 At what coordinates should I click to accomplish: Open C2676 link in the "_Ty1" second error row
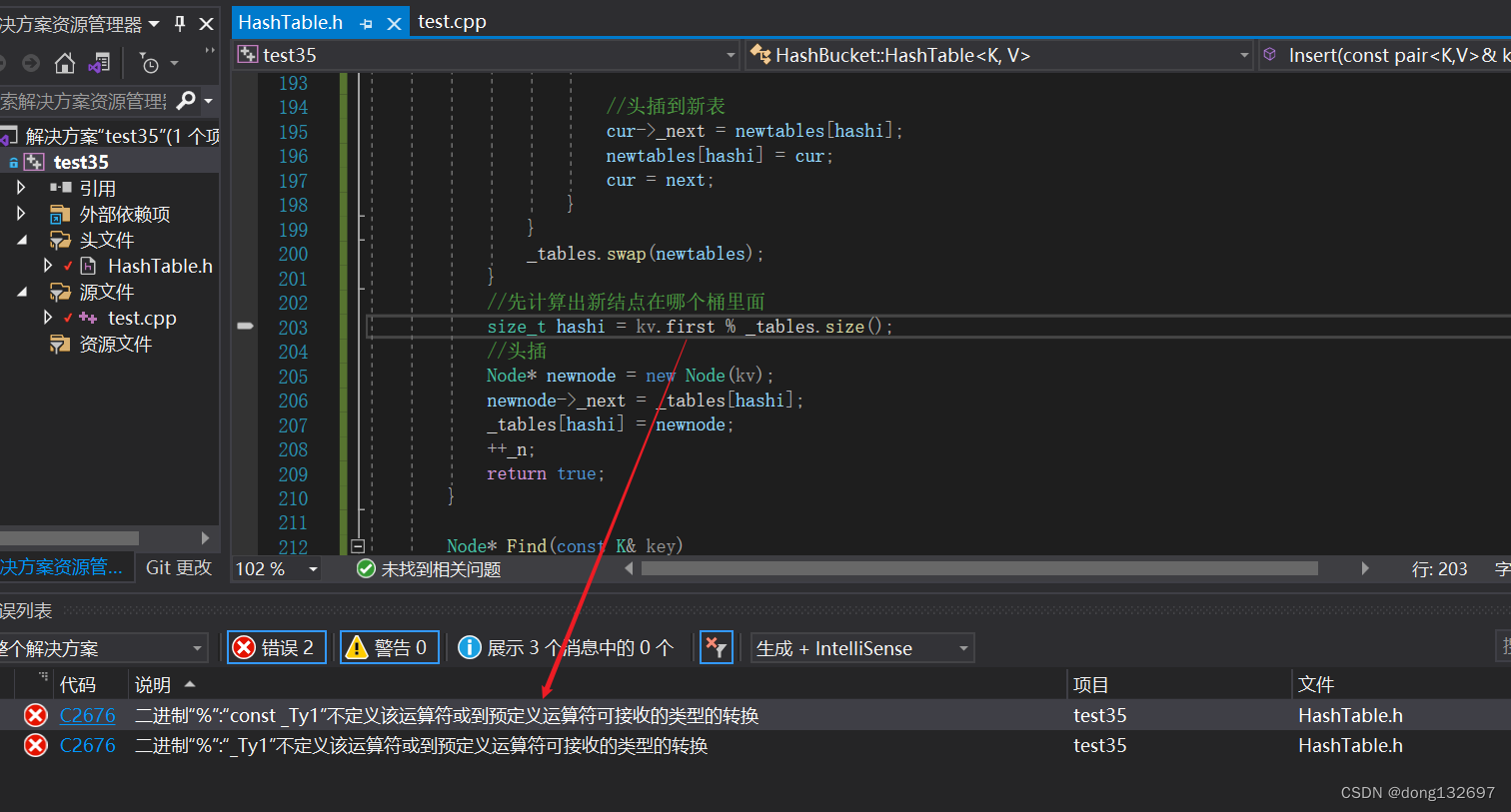(x=87, y=745)
